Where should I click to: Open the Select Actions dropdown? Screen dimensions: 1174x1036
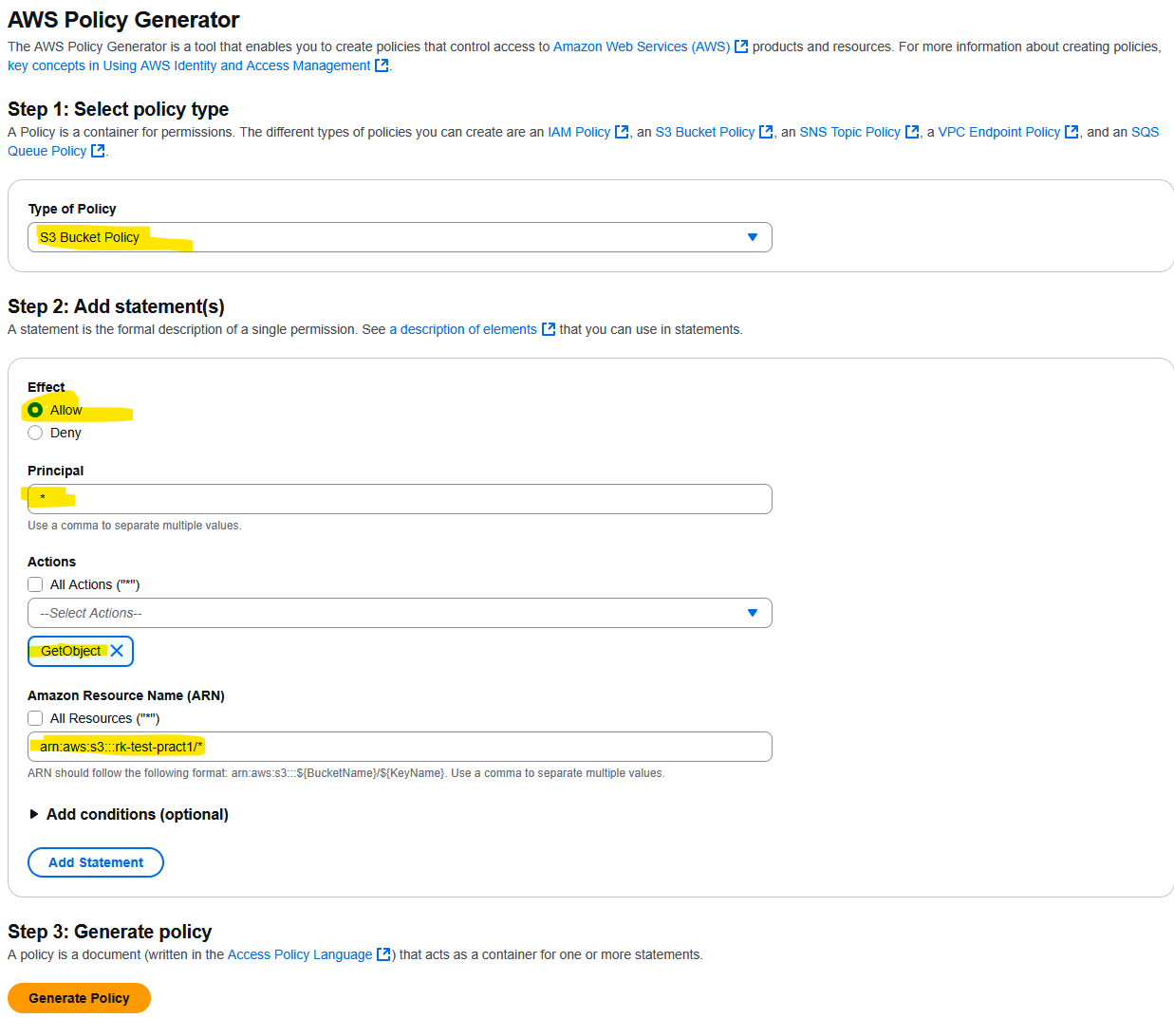pos(400,613)
